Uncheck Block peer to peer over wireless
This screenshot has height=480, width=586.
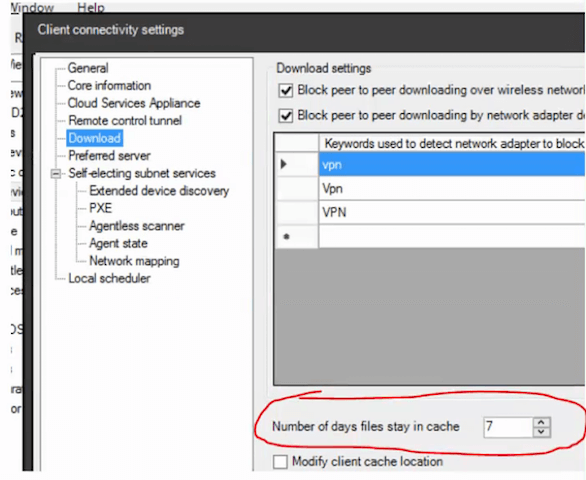(x=286, y=90)
